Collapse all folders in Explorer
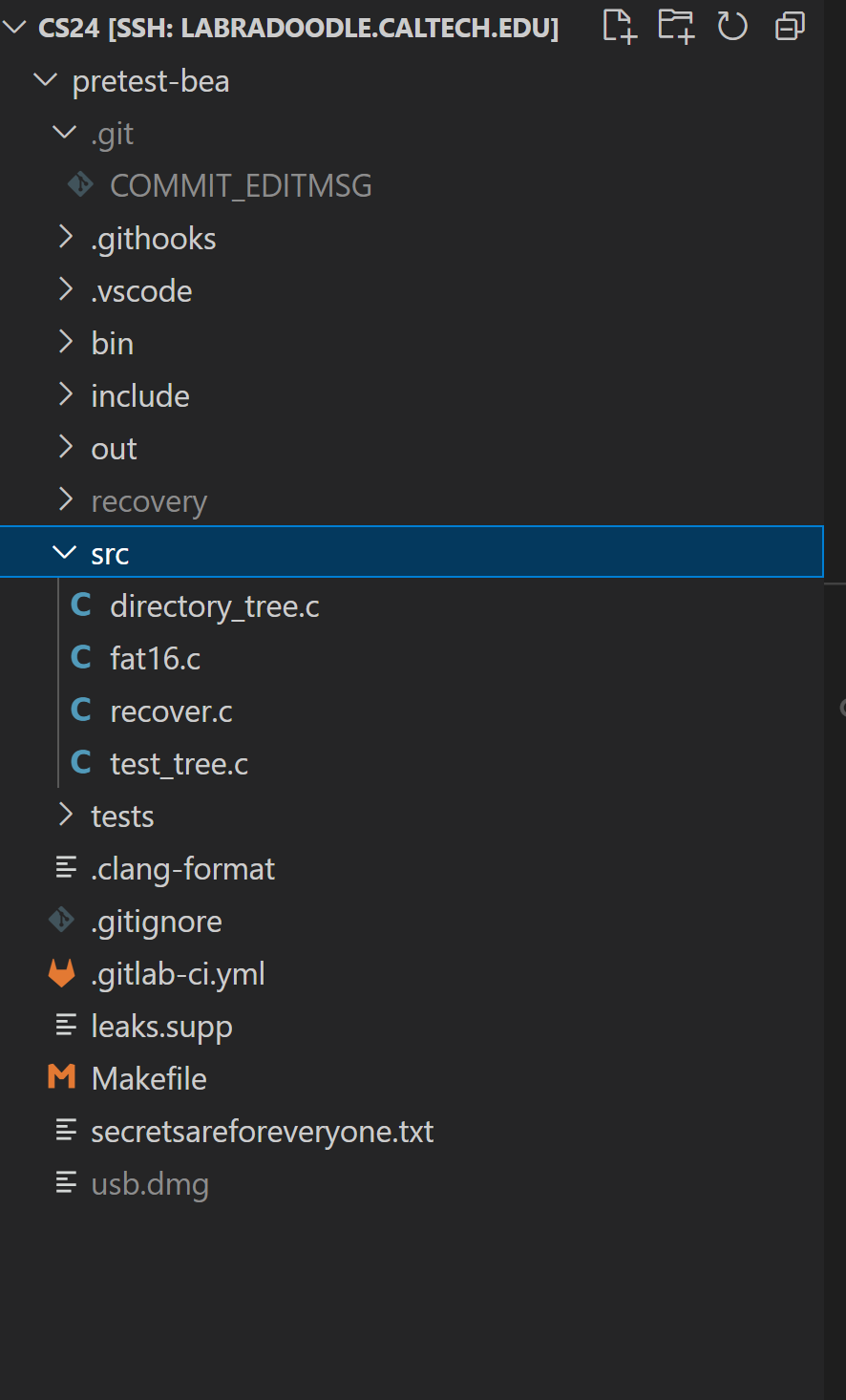Screen dimensions: 846x1400 pos(790,27)
